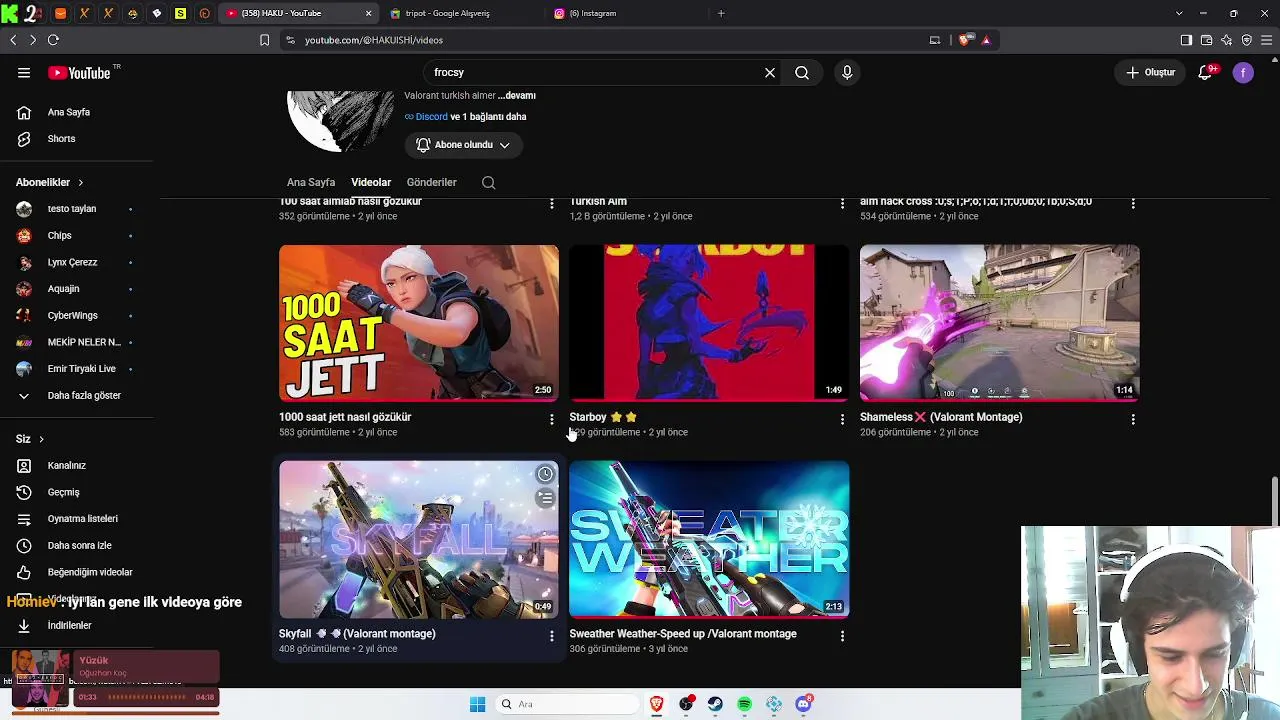Open Daha sonra izle list
Screen dimensions: 1280x720
point(76,545)
